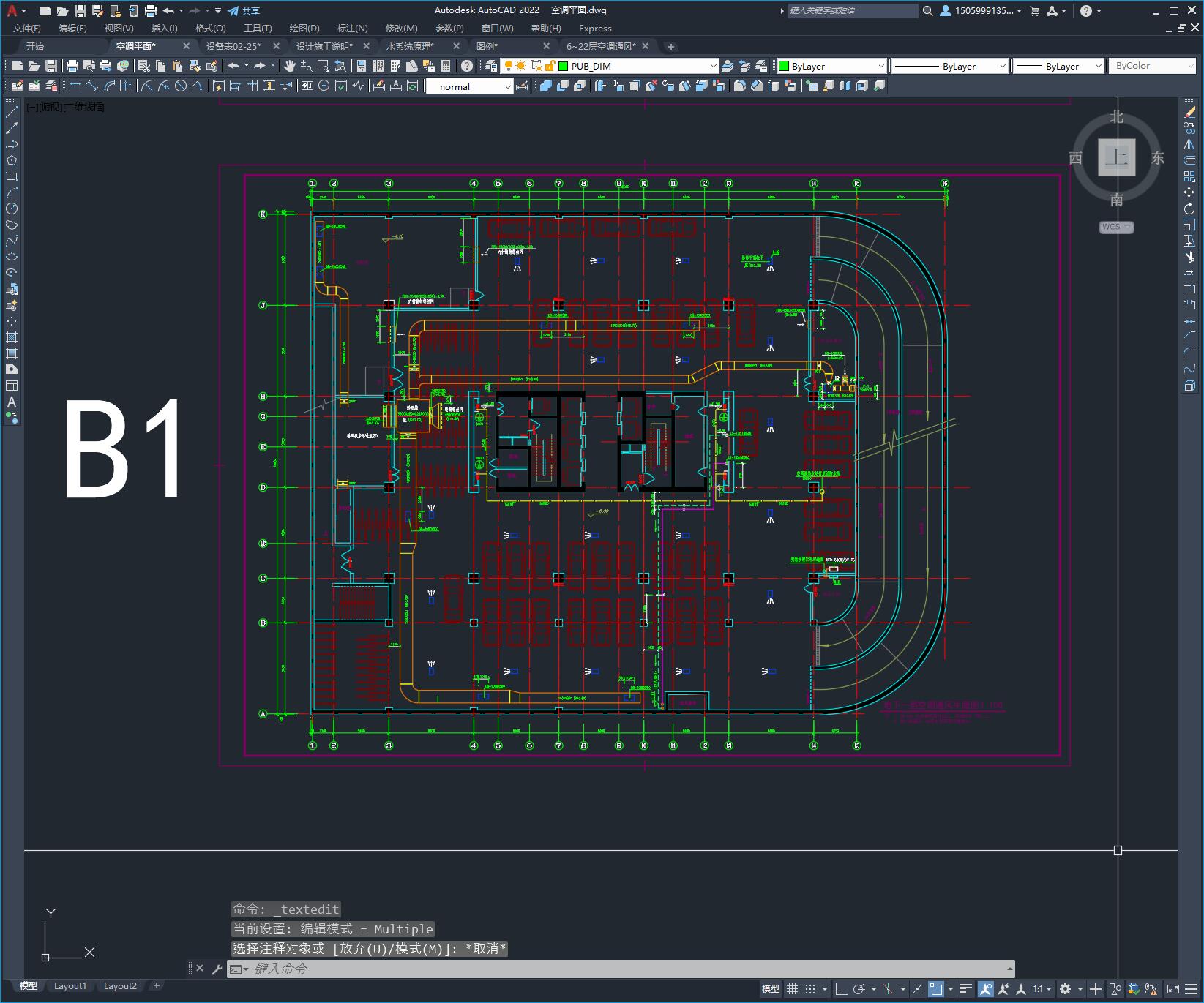The image size is (1204, 1003).
Task: Click the Plot printer icon in standard toolbar
Action: [72, 66]
